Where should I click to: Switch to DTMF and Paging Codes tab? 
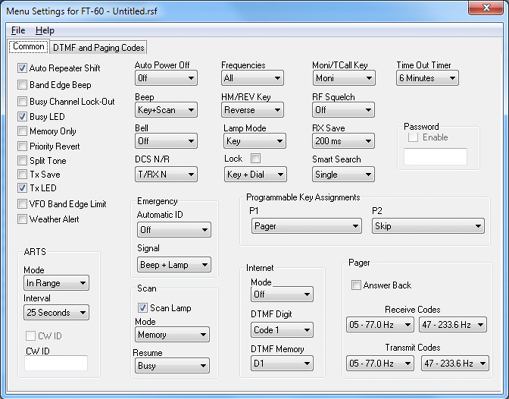coord(98,48)
